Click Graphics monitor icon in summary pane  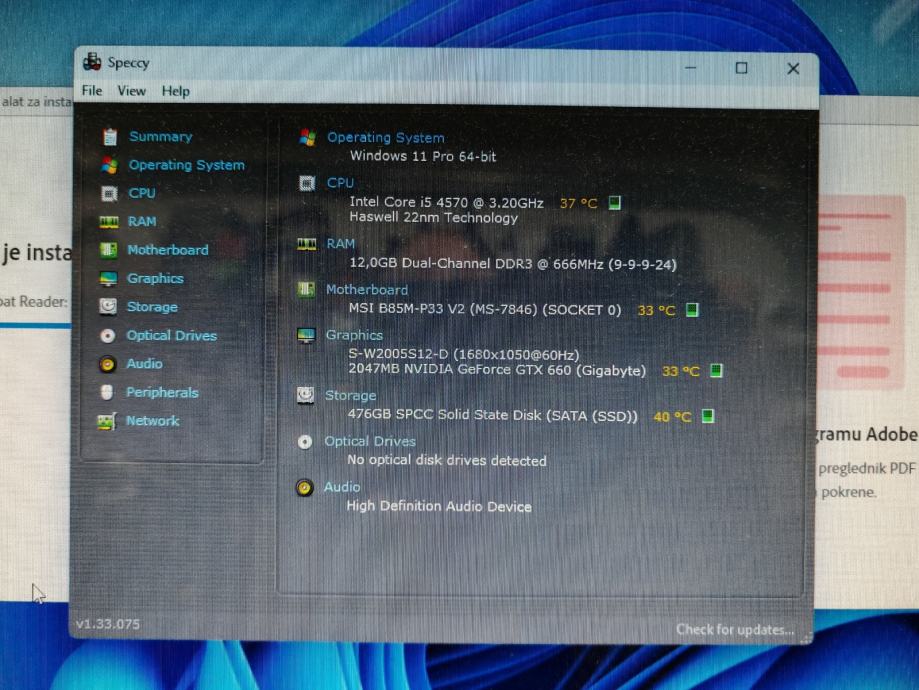tap(306, 335)
